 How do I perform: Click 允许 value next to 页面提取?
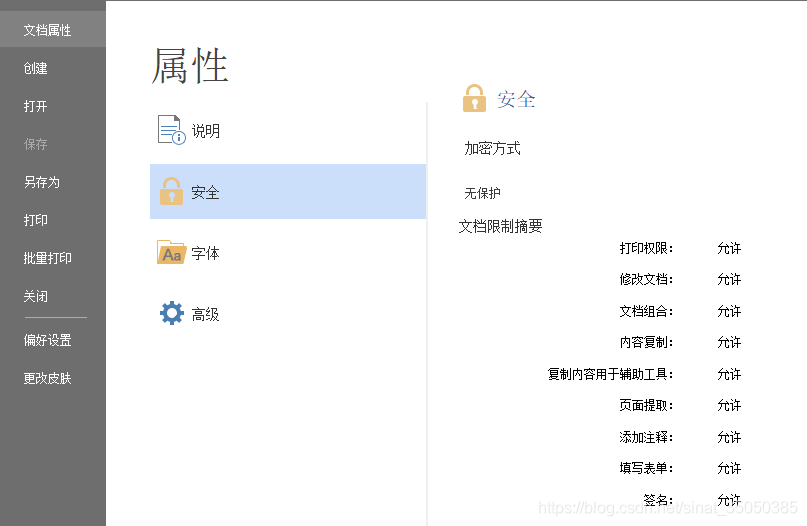[x=729, y=405]
